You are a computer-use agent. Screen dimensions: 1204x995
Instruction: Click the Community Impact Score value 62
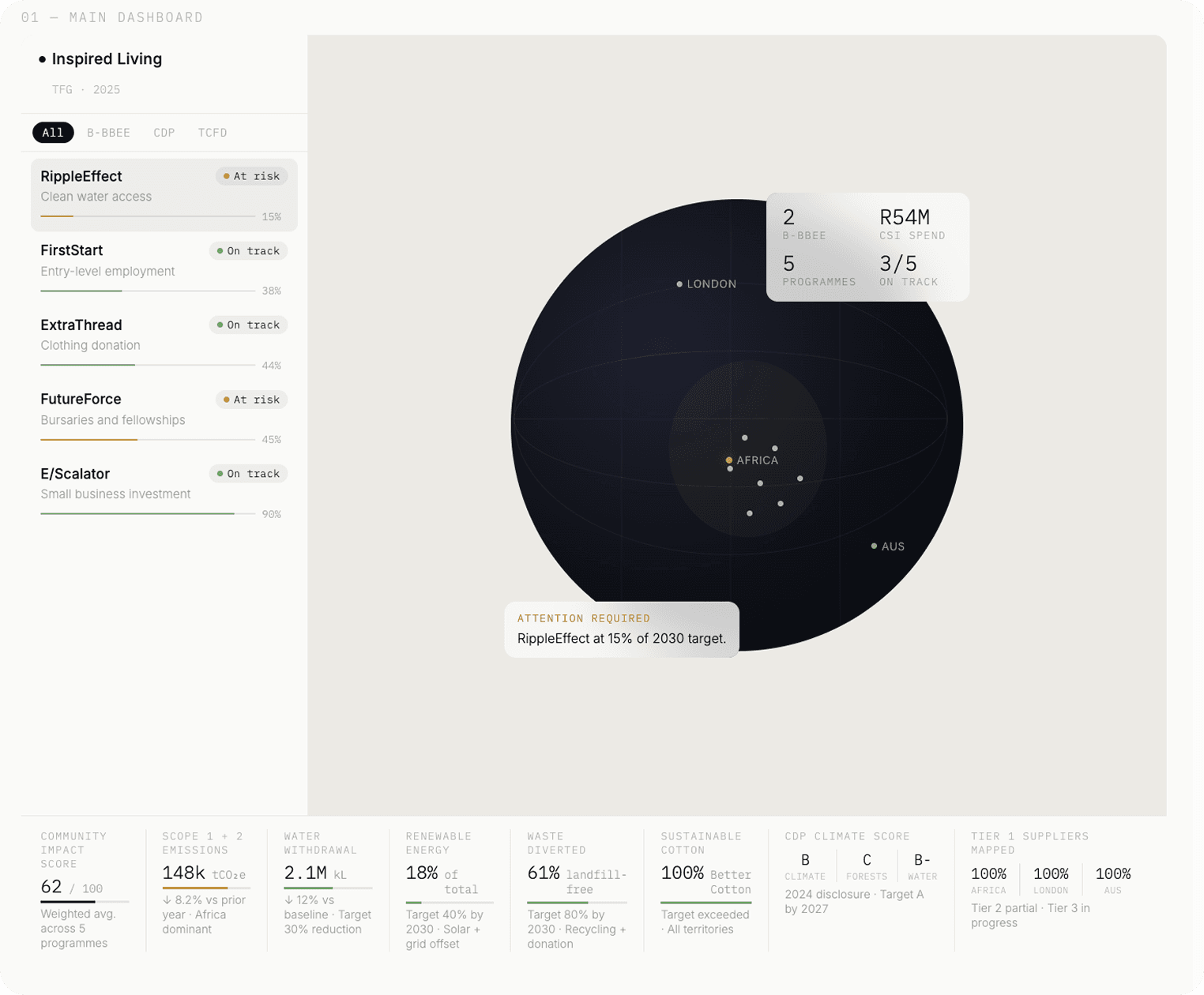click(51, 887)
